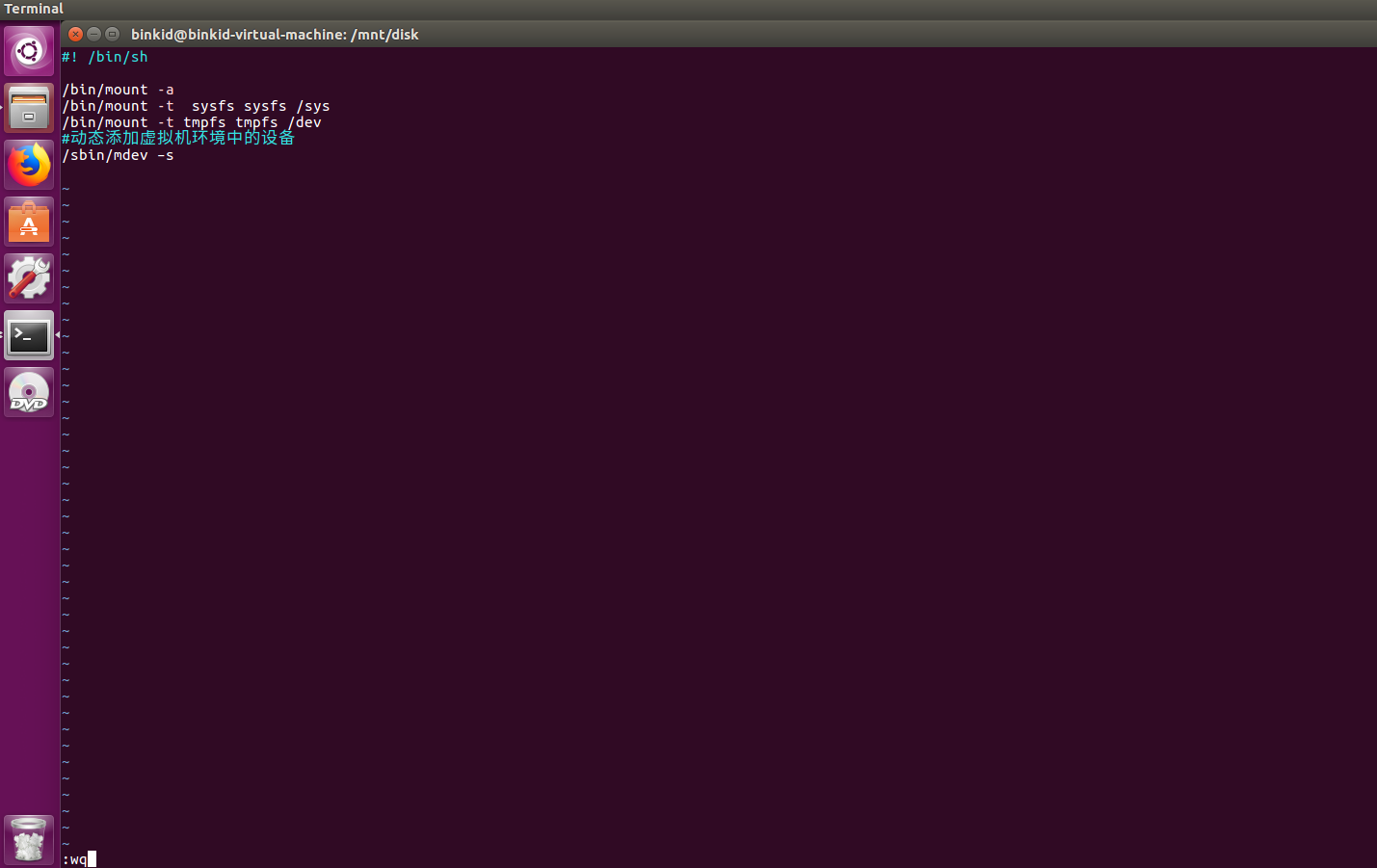Click the line mounting tmpfs to /dev
The image size is (1377, 868).
(192, 122)
